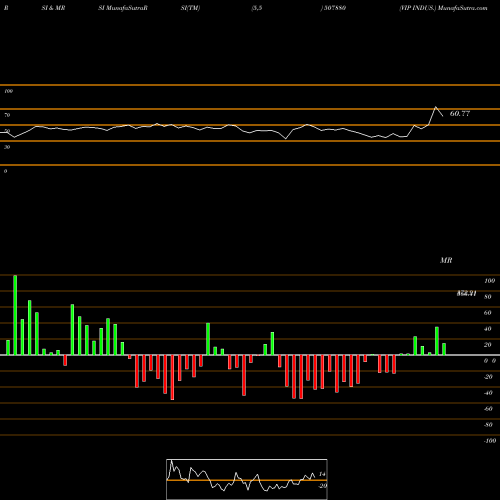Click the 60 label on MR histogram axis
Viewport: 500px width, 500px height.
(488, 313)
